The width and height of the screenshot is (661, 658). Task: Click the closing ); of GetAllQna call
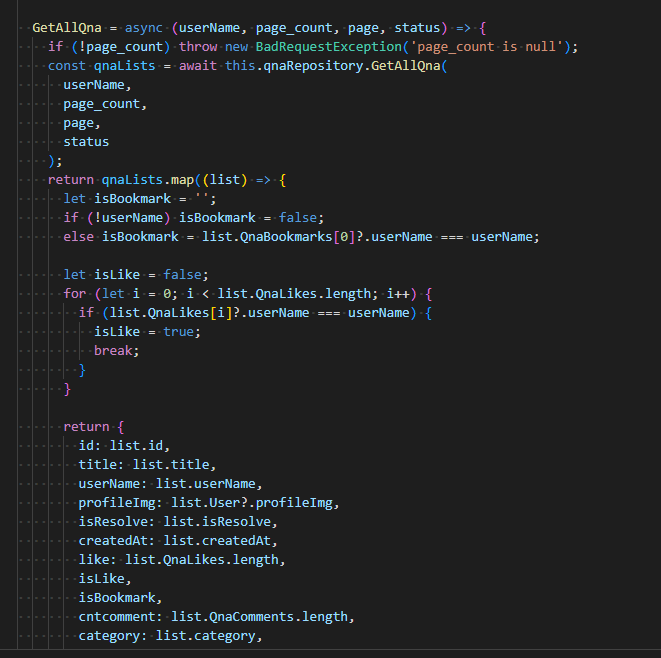(55, 161)
